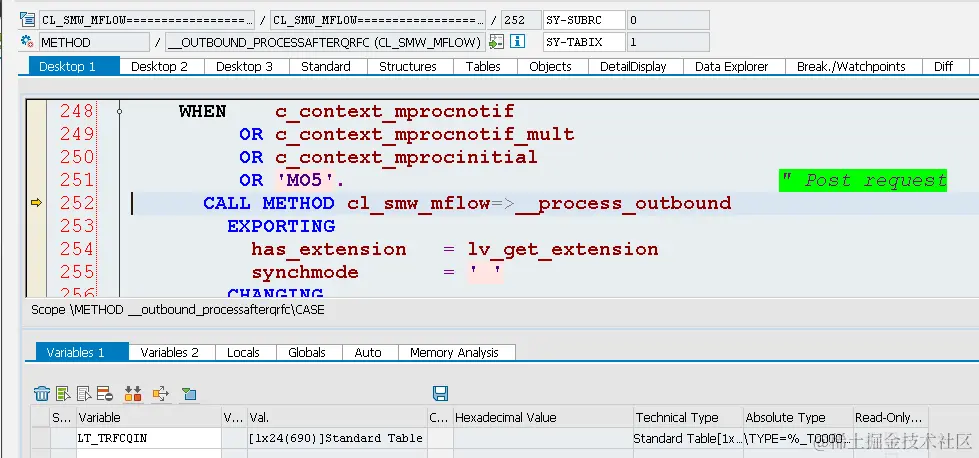Image resolution: width=979 pixels, height=458 pixels.
Task: Click the Technical Type column header
Action: click(688, 417)
